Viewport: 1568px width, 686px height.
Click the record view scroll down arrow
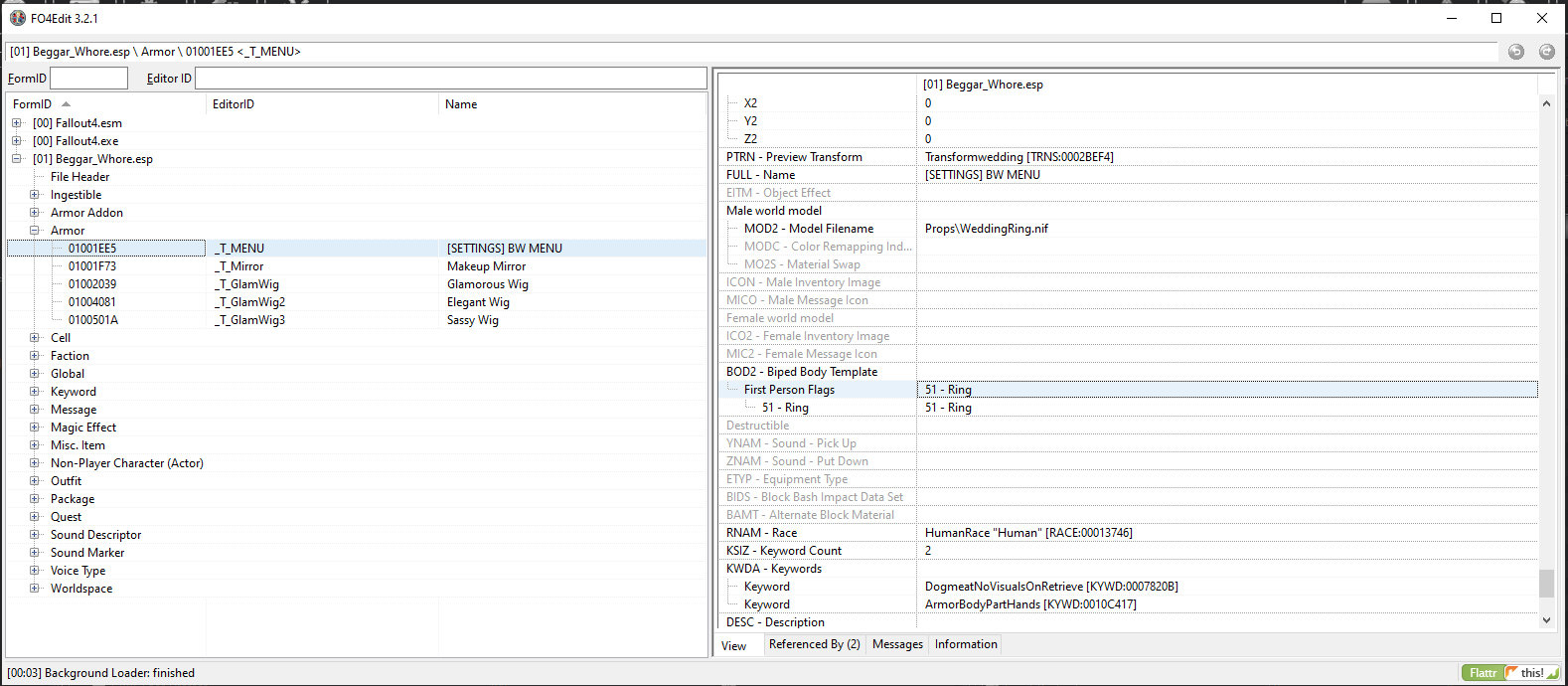(x=1546, y=619)
